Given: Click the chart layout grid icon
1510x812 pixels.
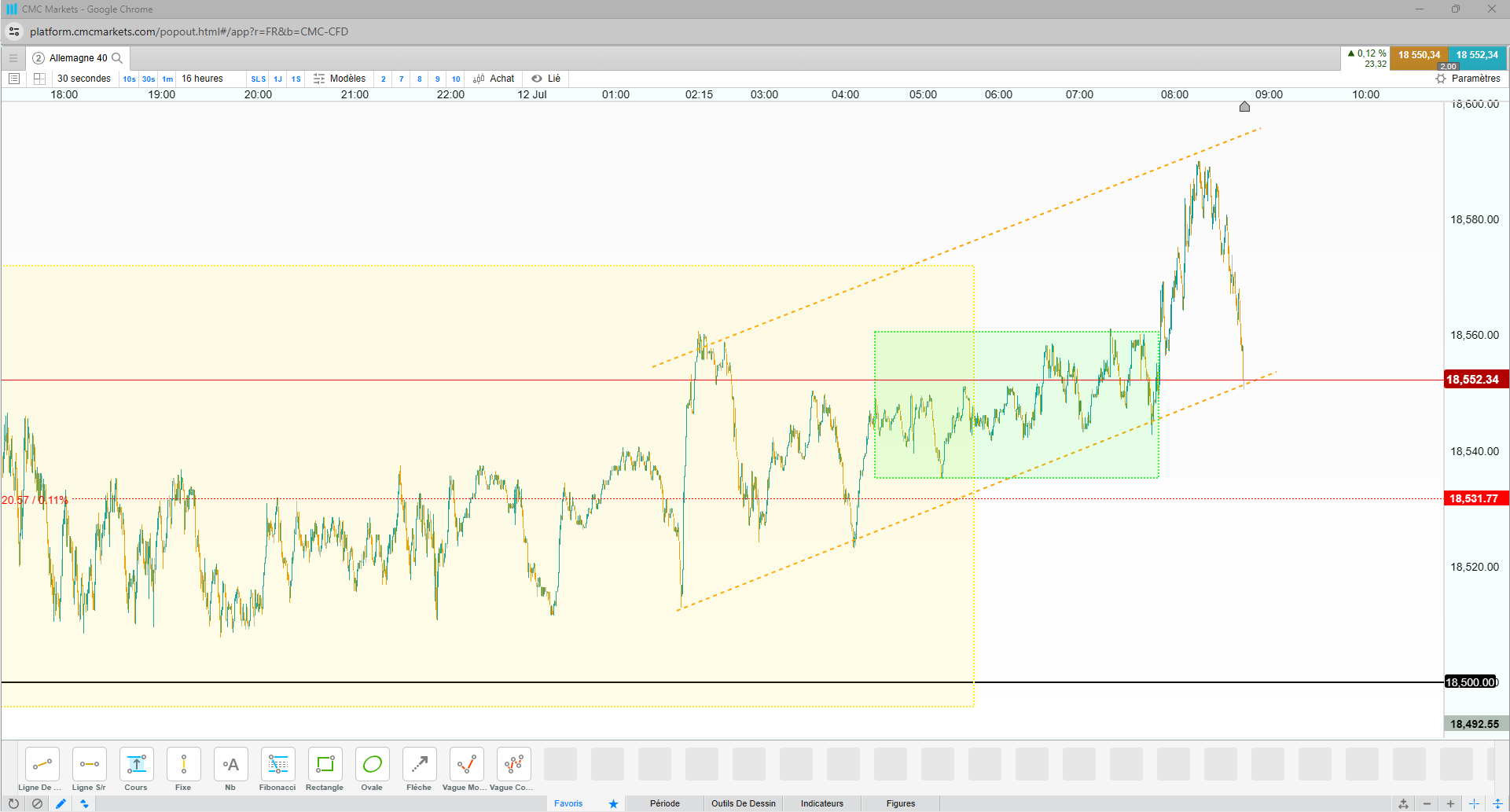Looking at the screenshot, I should (x=39, y=79).
